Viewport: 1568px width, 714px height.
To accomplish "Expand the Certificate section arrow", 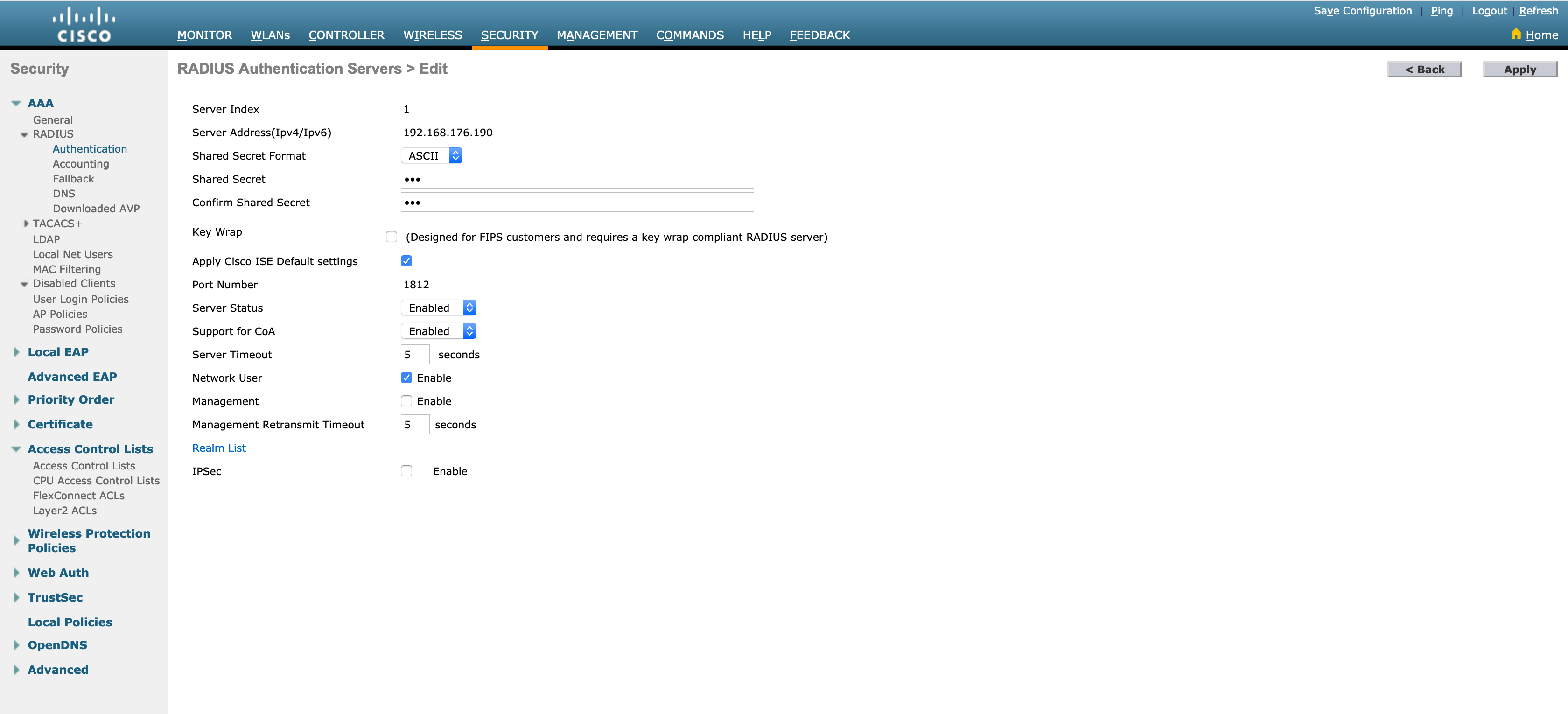I will pos(16,424).
